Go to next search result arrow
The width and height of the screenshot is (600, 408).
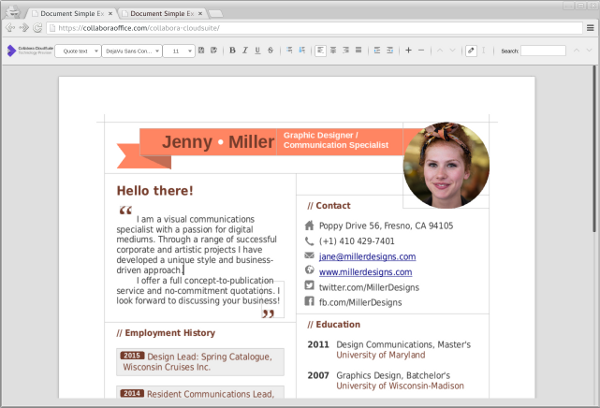click(x=589, y=50)
